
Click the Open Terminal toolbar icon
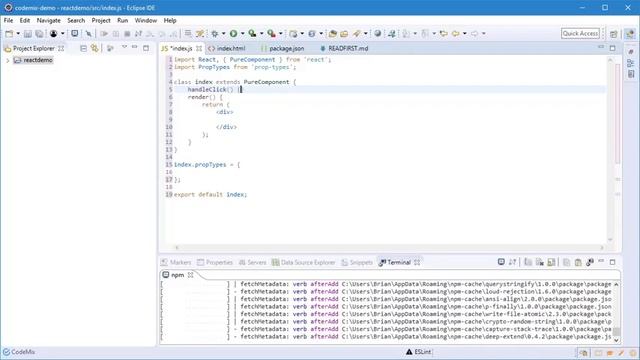pyautogui.click(x=75, y=33)
